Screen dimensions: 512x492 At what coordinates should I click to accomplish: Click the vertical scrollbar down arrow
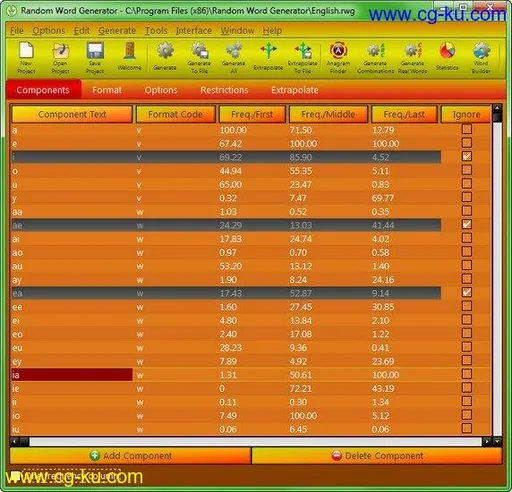(497, 442)
